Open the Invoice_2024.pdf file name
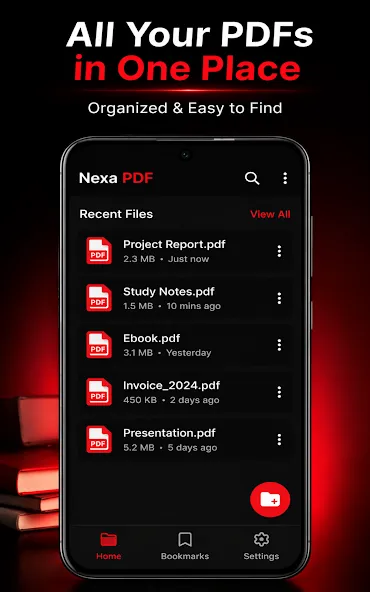The height and width of the screenshot is (592, 370). (172, 385)
